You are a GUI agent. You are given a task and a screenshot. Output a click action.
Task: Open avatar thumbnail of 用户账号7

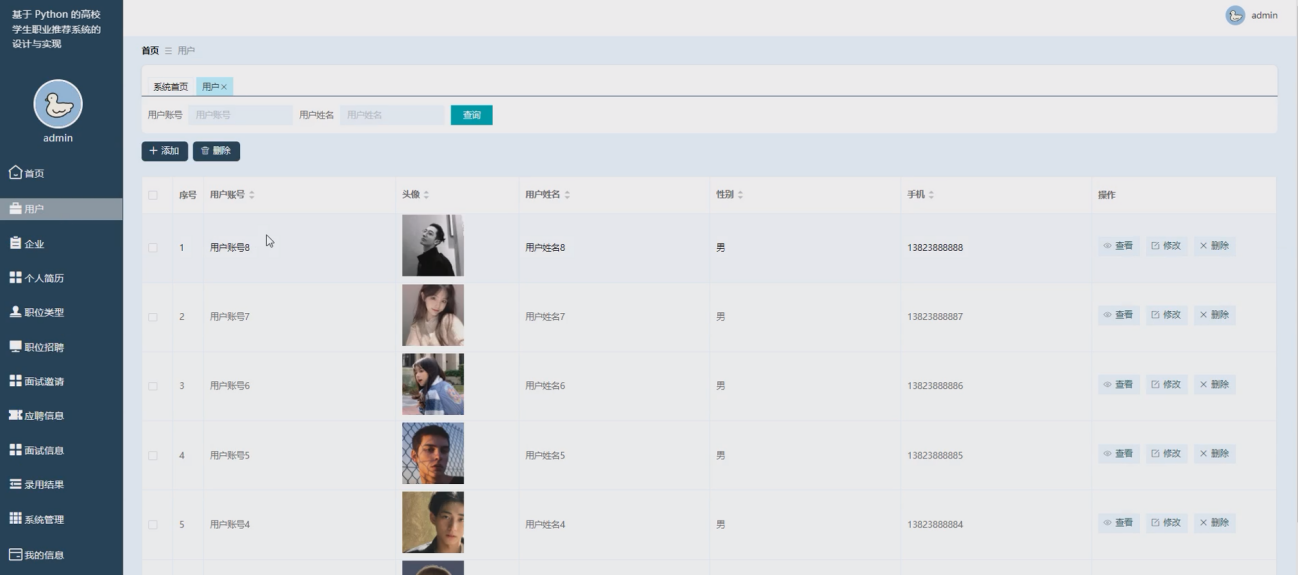[x=433, y=315]
